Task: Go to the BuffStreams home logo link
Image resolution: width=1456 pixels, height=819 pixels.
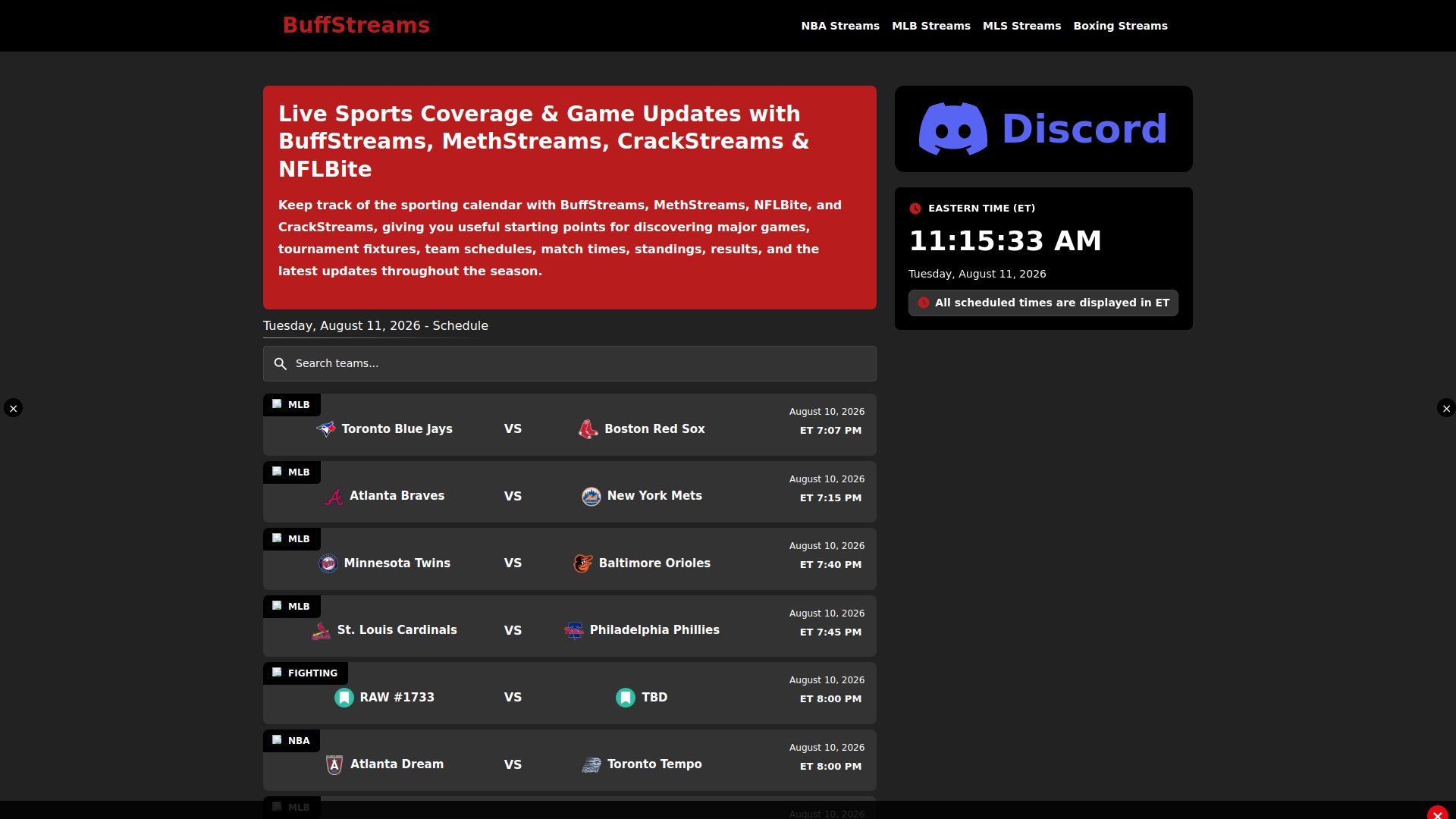Action: coord(356,25)
